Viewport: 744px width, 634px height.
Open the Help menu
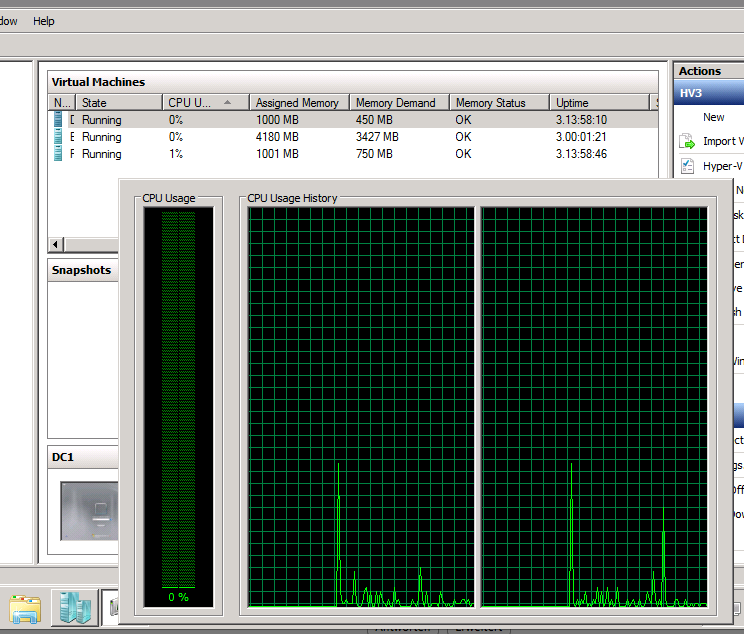point(44,21)
